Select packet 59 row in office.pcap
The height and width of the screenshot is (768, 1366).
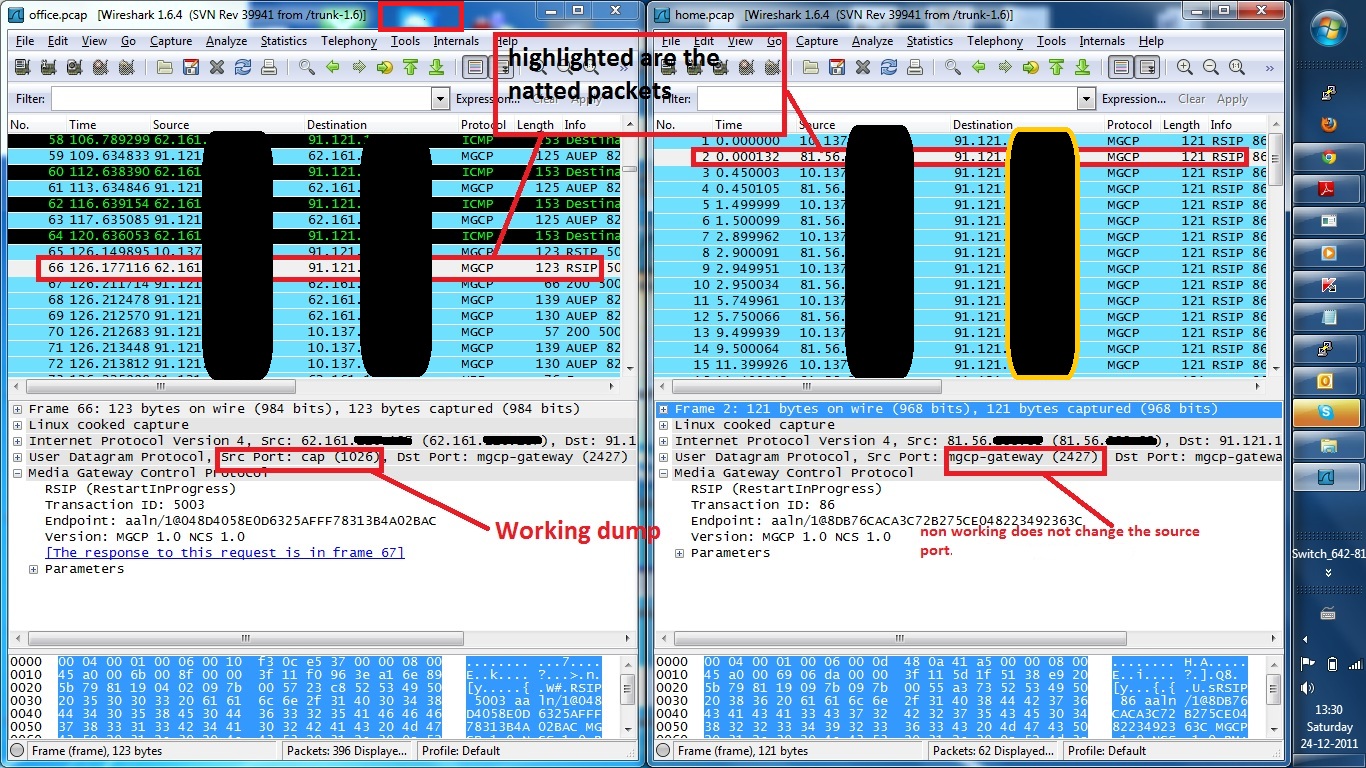(315, 156)
